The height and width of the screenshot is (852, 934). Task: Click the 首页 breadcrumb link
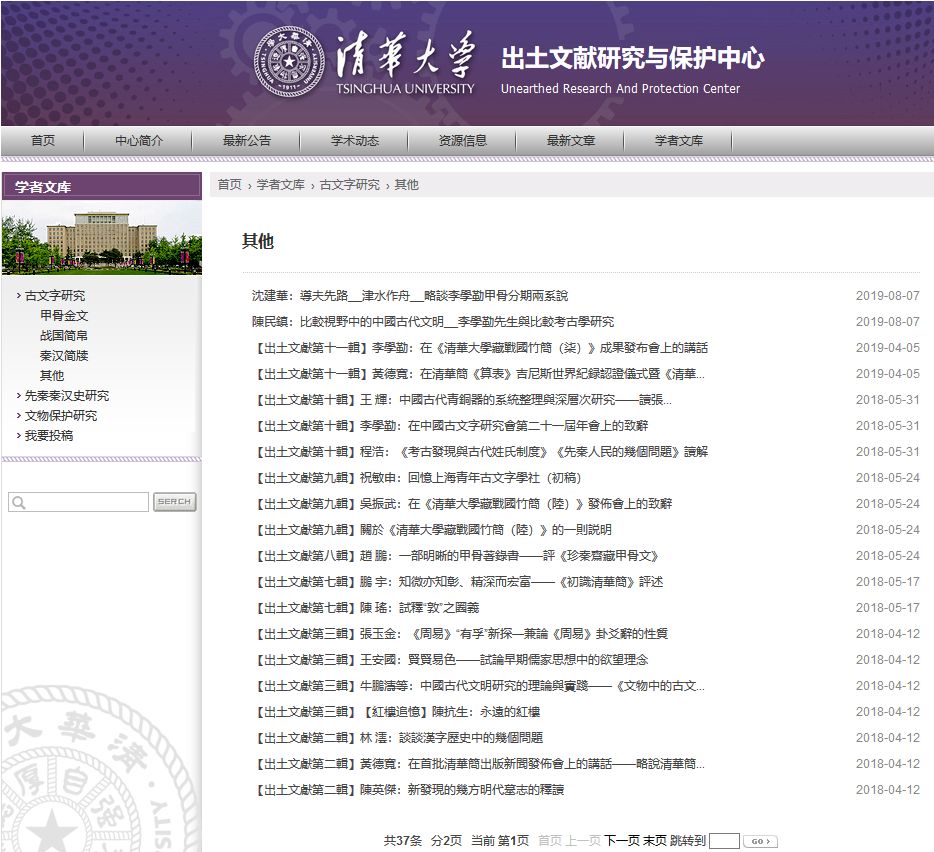click(229, 185)
